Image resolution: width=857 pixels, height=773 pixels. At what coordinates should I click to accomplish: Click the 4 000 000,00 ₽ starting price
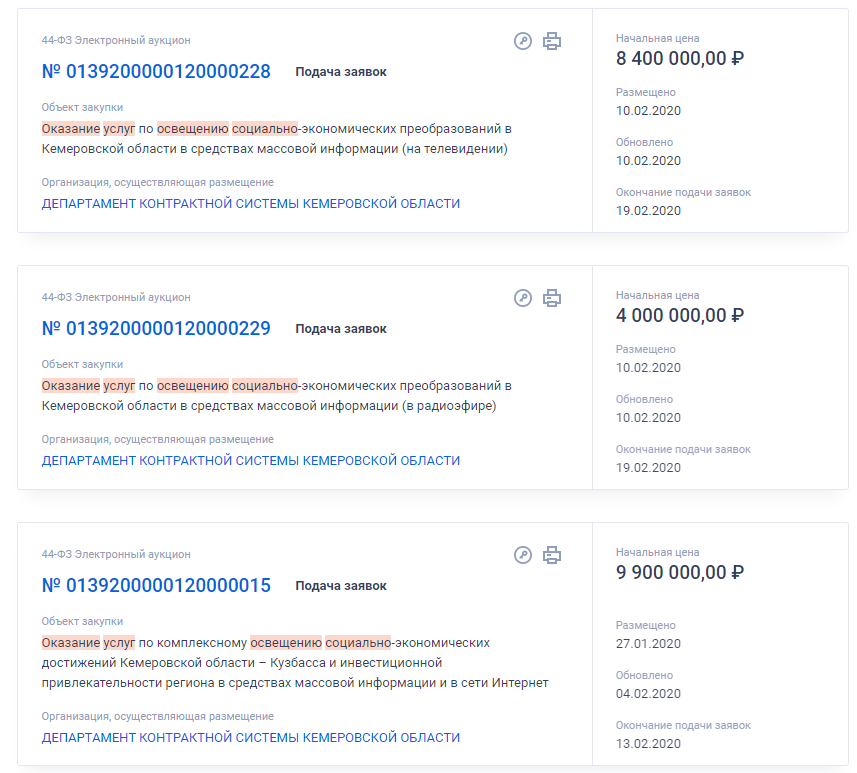(680, 315)
